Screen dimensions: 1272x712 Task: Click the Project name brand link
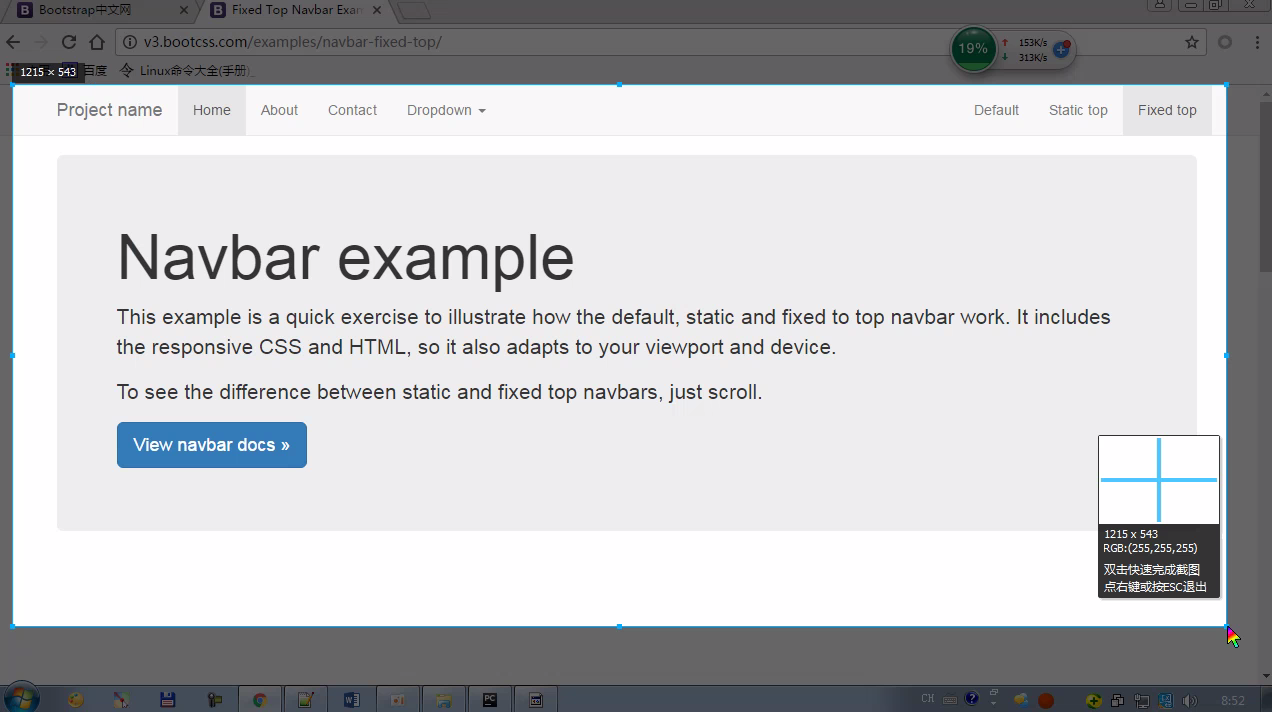(x=109, y=110)
